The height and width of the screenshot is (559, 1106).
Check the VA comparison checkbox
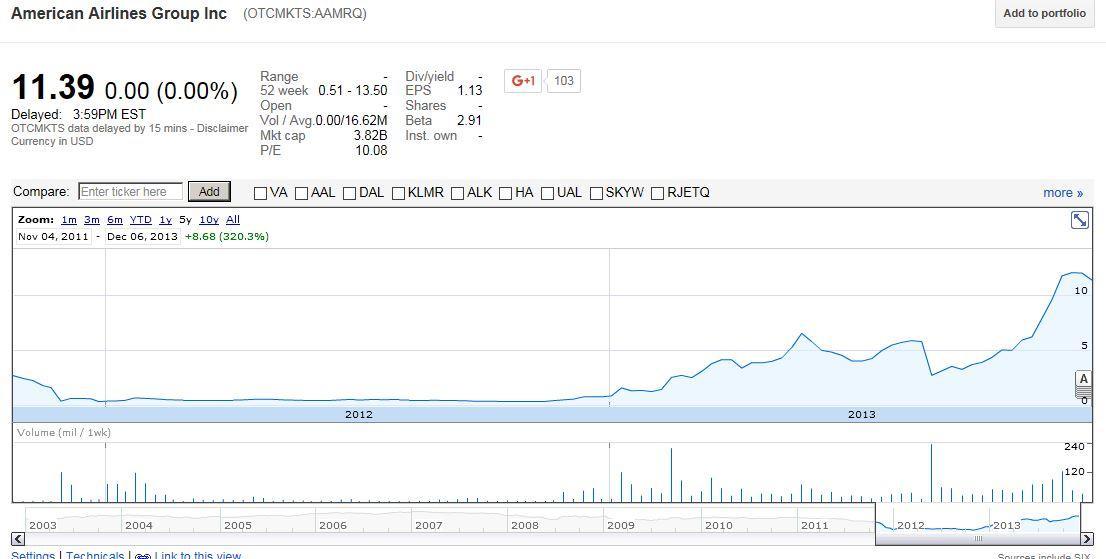click(x=260, y=193)
